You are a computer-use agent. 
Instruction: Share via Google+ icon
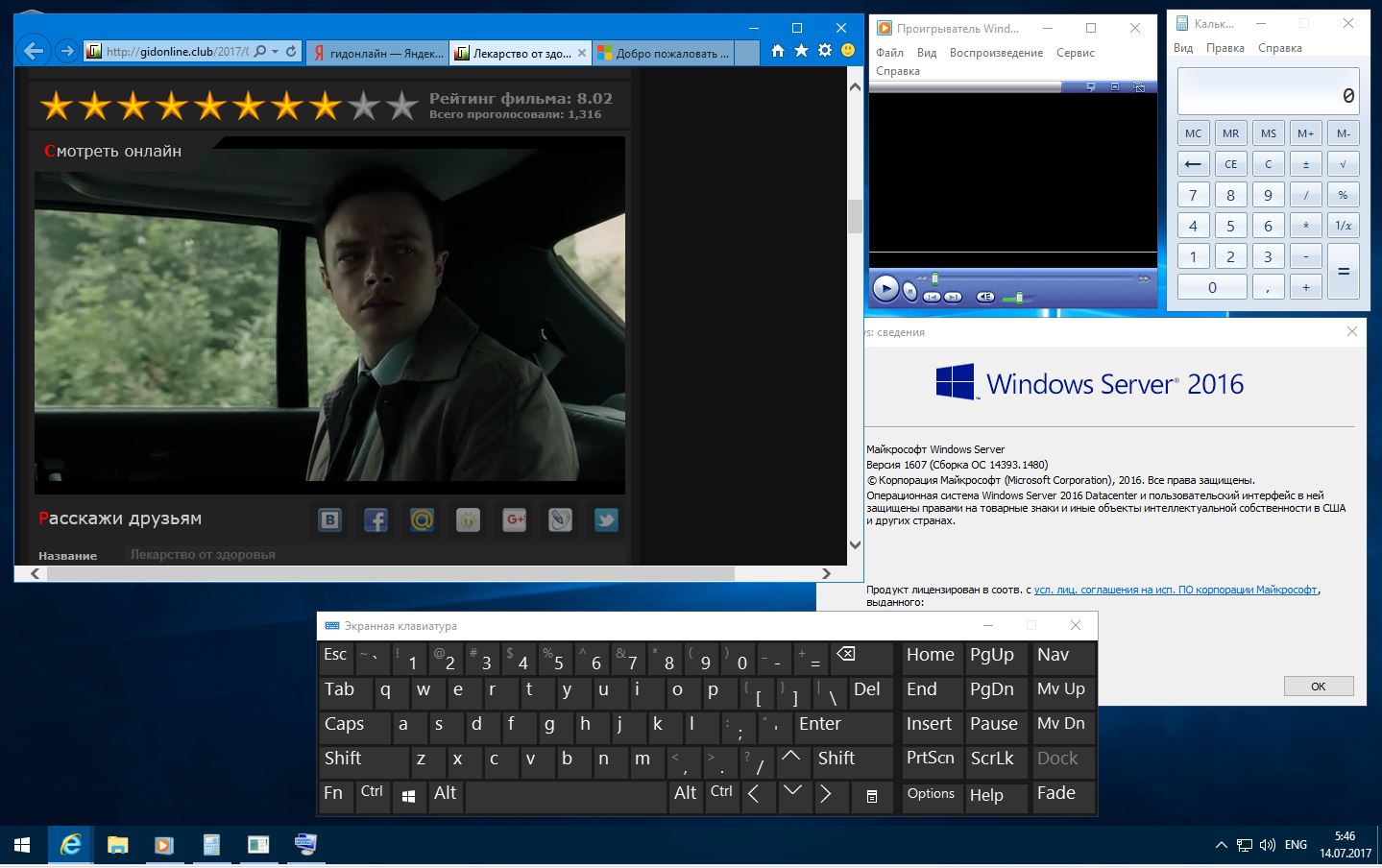514,520
